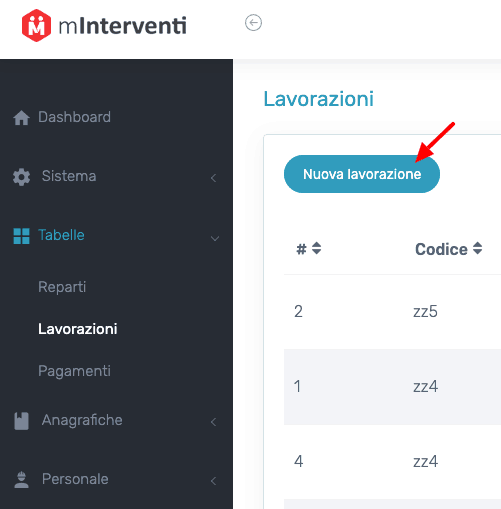Viewport: 501px width, 509px height.
Task: Expand the Sistema menu chevron
Action: (x=214, y=178)
